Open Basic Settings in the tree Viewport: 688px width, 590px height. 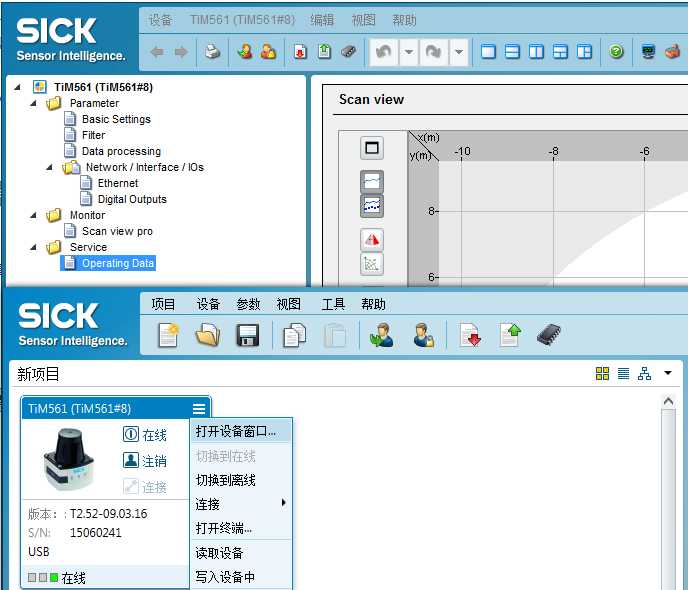[x=116, y=119]
